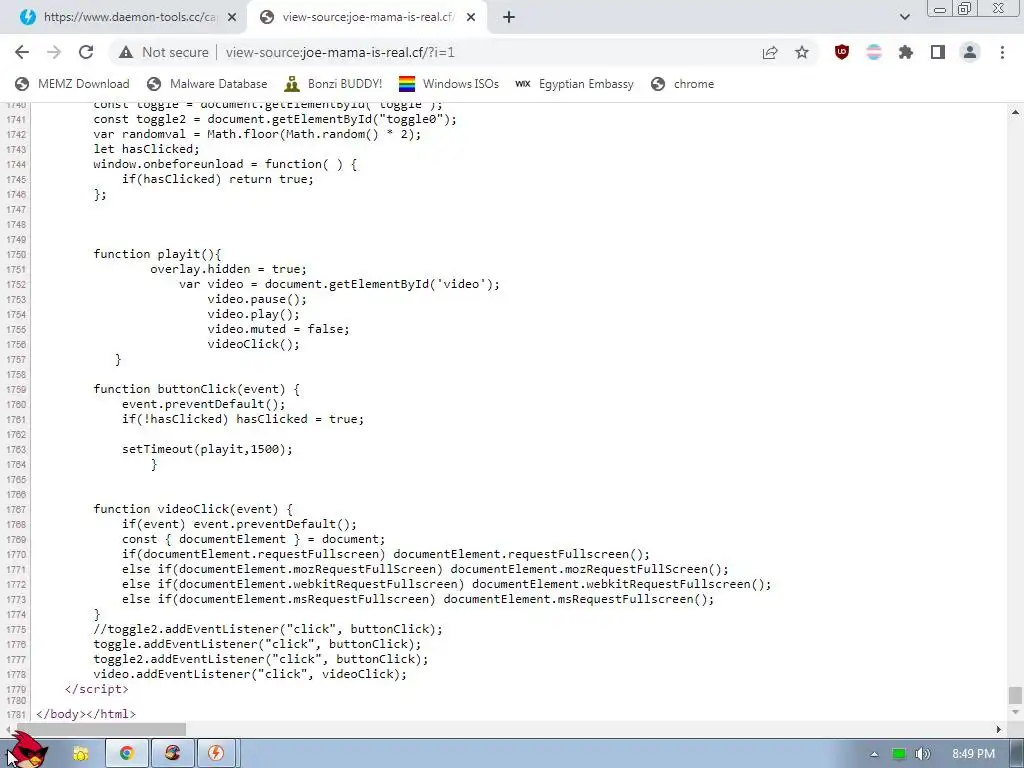The image size is (1024, 768).
Task: Click the 'let hasClicked;' line
Action: (146, 149)
